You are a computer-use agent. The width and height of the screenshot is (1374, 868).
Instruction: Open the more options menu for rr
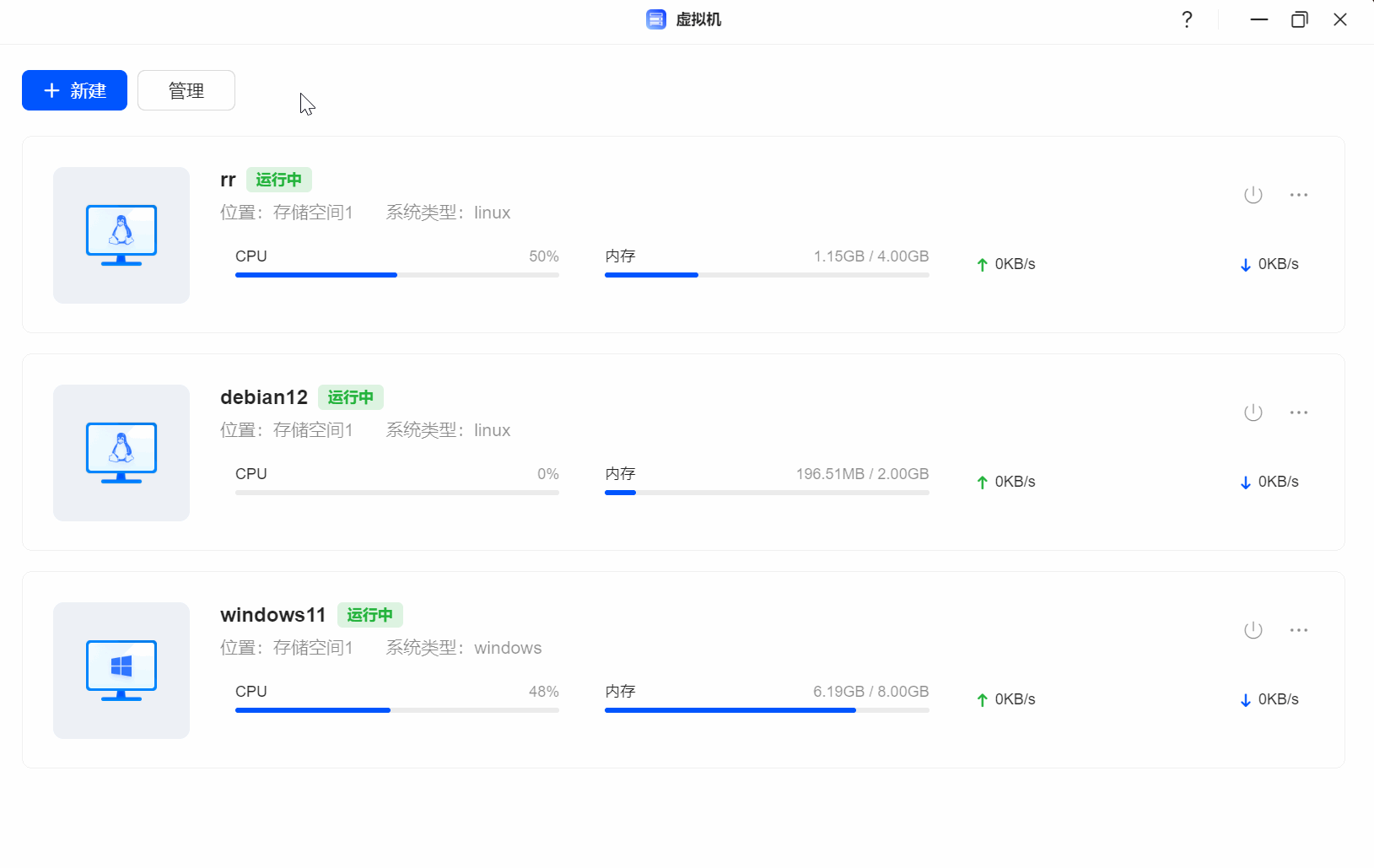click(x=1299, y=195)
